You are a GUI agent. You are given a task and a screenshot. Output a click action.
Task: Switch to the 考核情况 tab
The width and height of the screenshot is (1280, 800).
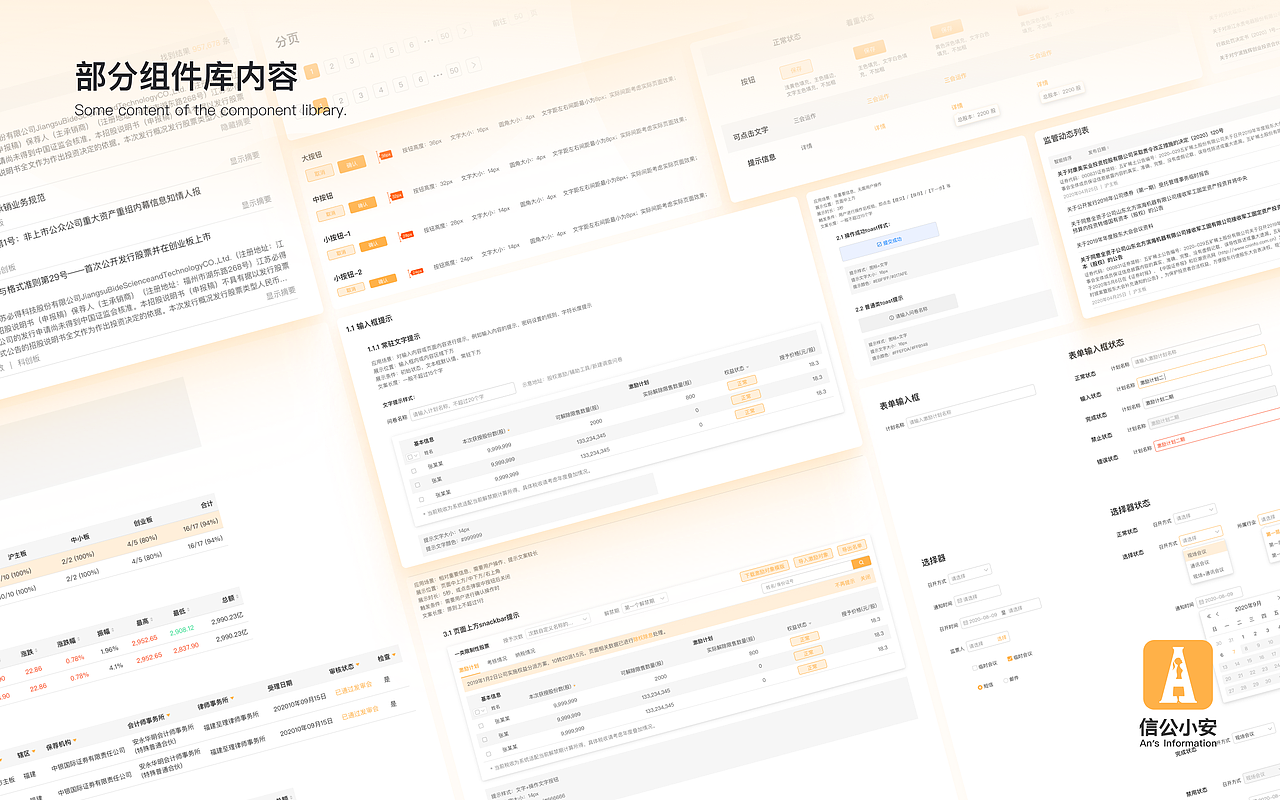click(497, 659)
